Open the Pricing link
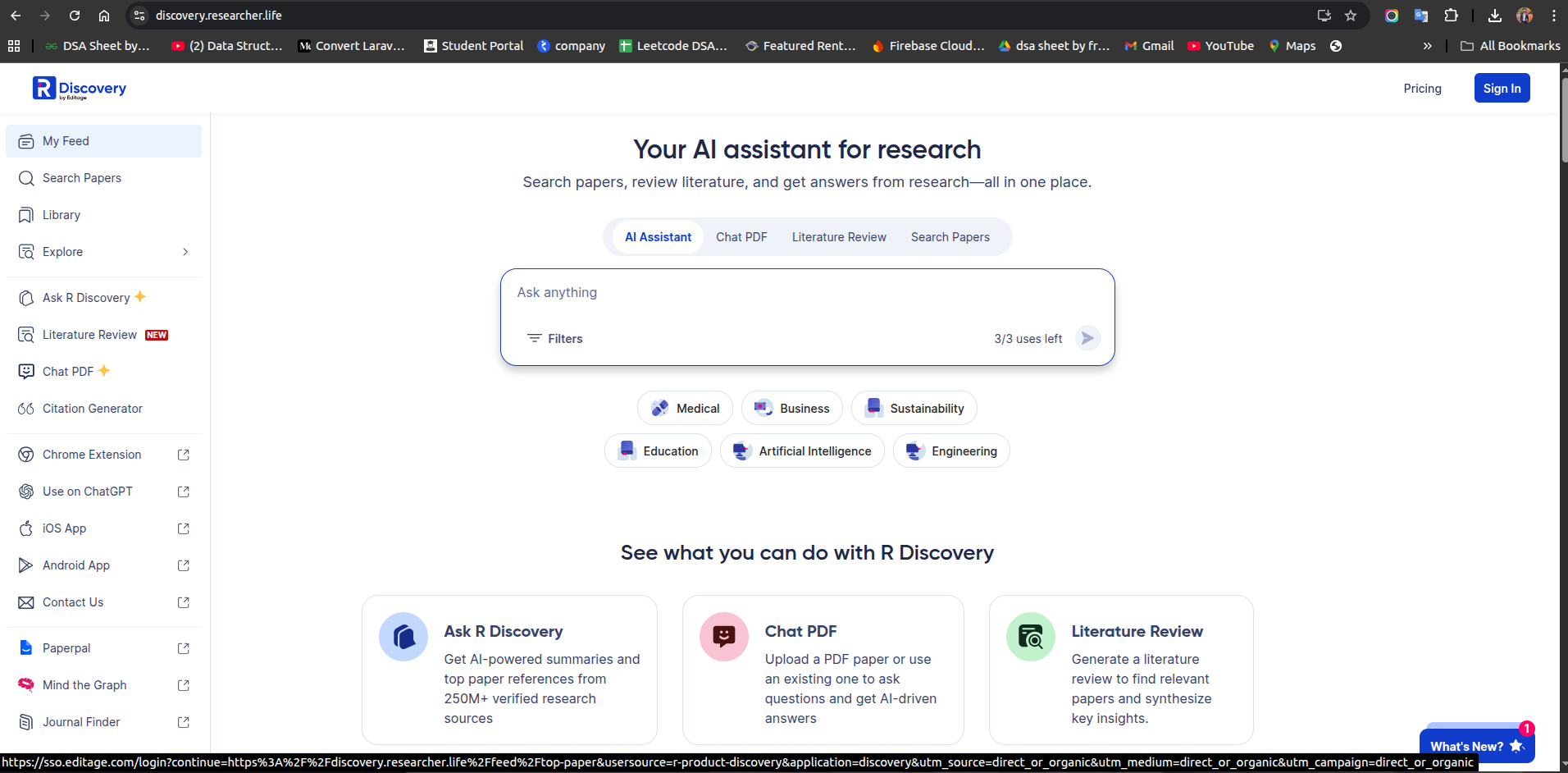 click(1422, 89)
